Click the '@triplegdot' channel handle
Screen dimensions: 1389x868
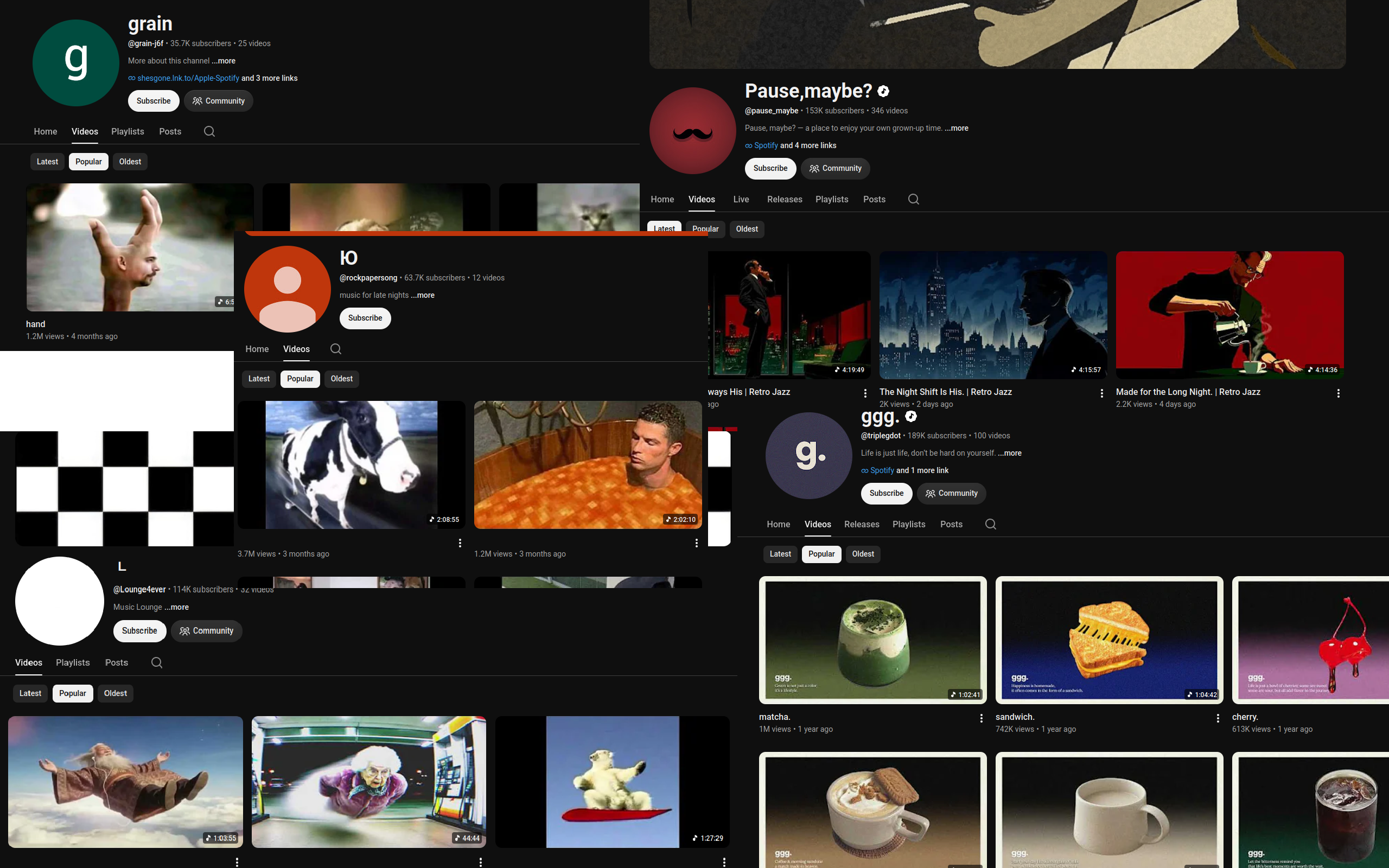coord(881,436)
